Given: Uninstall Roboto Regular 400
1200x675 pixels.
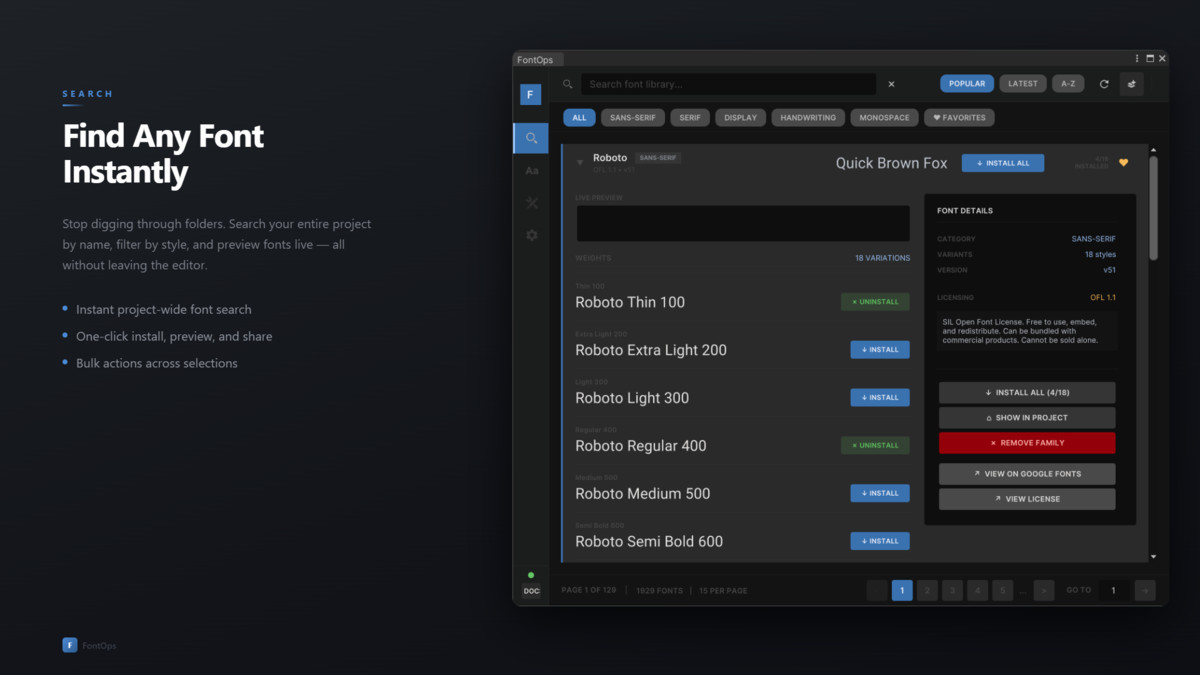Looking at the screenshot, I should tap(875, 445).
